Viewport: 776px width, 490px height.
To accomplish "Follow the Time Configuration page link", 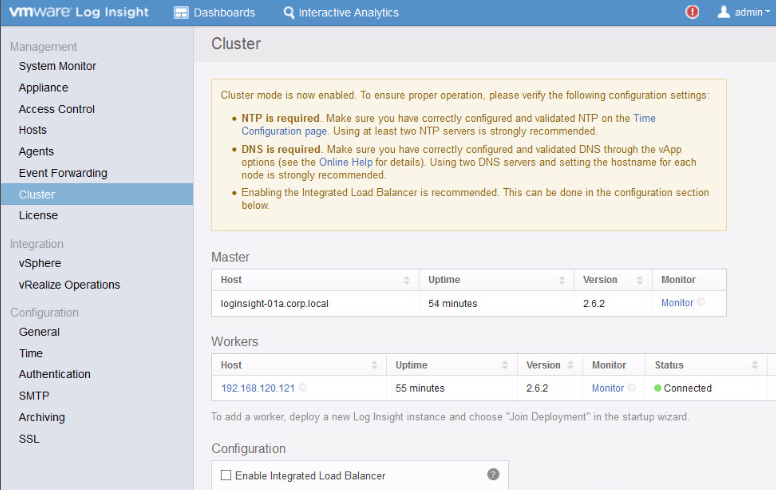I will pyautogui.click(x=284, y=131).
